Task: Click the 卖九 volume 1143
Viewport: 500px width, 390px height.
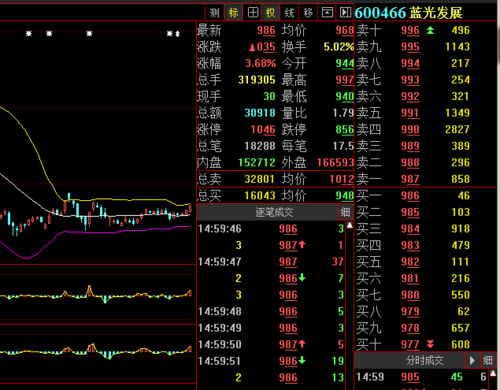Action: click(x=457, y=47)
